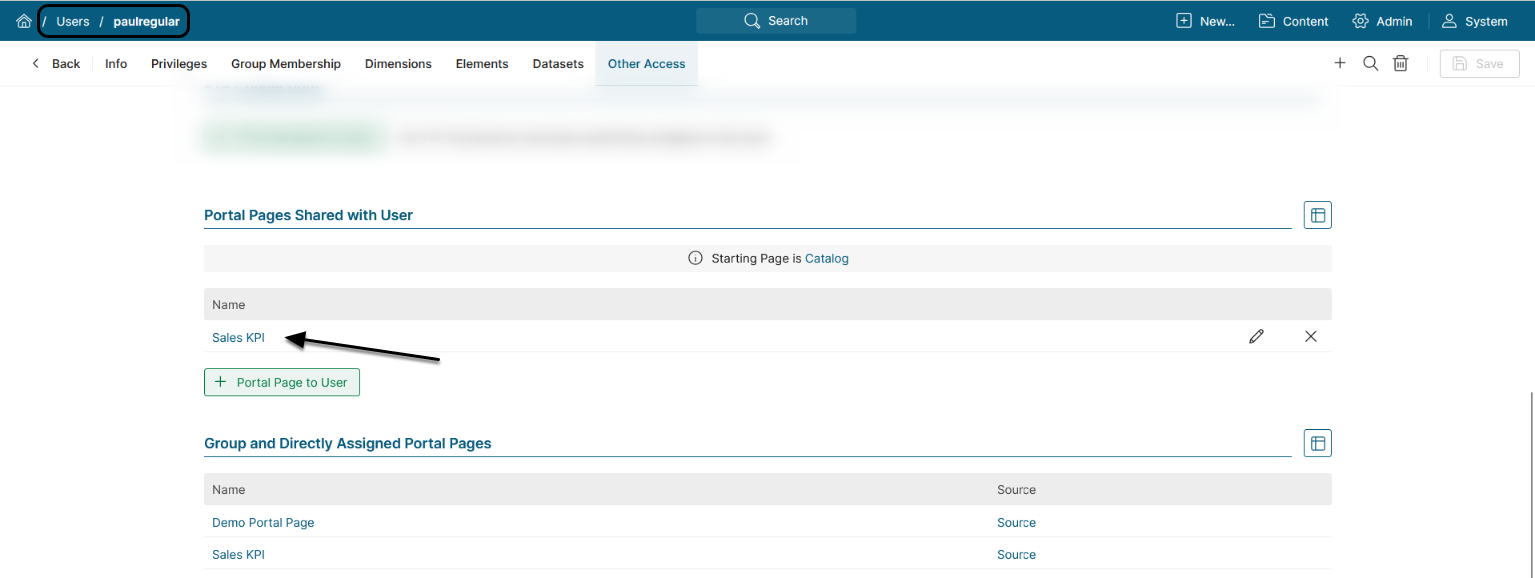Image resolution: width=1535 pixels, height=578 pixels.
Task: Switch to the Privileges tab
Action: click(x=179, y=64)
